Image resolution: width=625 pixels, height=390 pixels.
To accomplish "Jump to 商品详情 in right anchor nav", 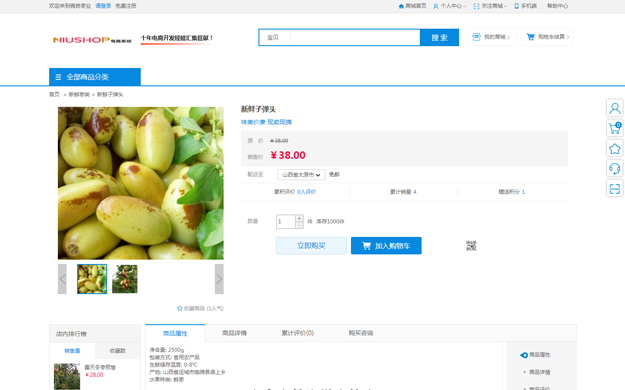I will coord(540,372).
